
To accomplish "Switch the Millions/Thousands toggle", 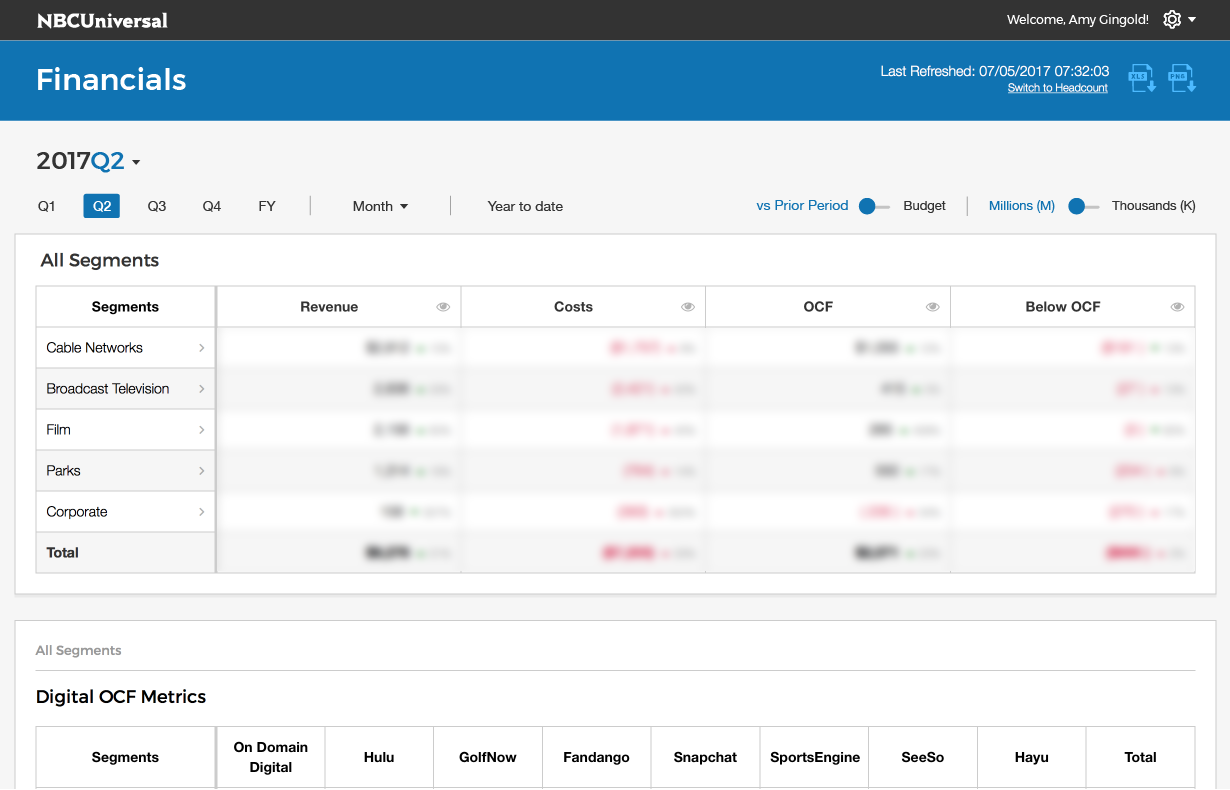I will 1083,206.
